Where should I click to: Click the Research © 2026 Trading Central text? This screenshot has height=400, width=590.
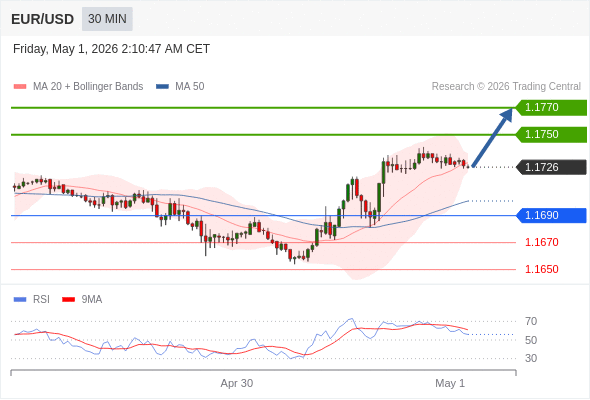pyautogui.click(x=506, y=87)
